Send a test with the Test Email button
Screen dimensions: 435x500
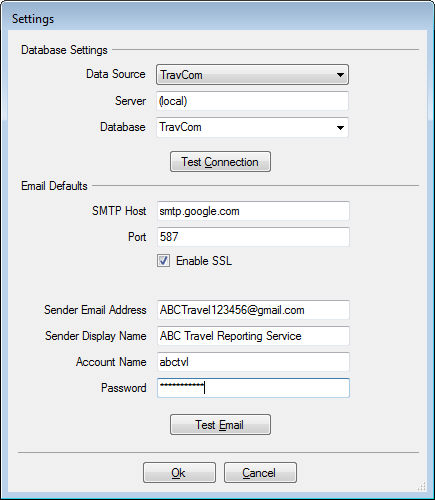coord(220,425)
